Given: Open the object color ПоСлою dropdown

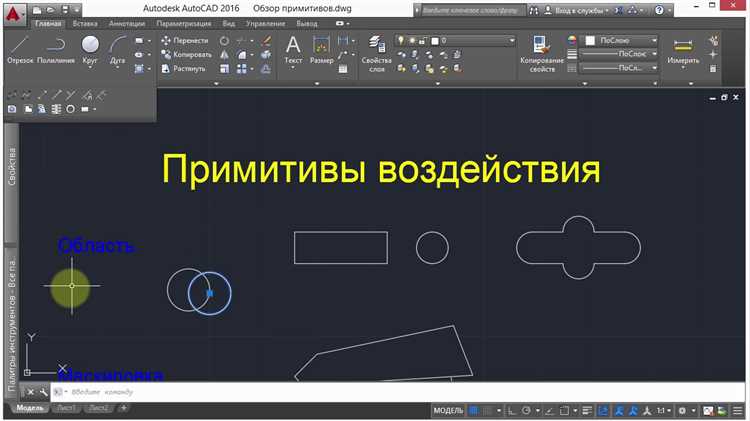Looking at the screenshot, I should click(x=619, y=41).
